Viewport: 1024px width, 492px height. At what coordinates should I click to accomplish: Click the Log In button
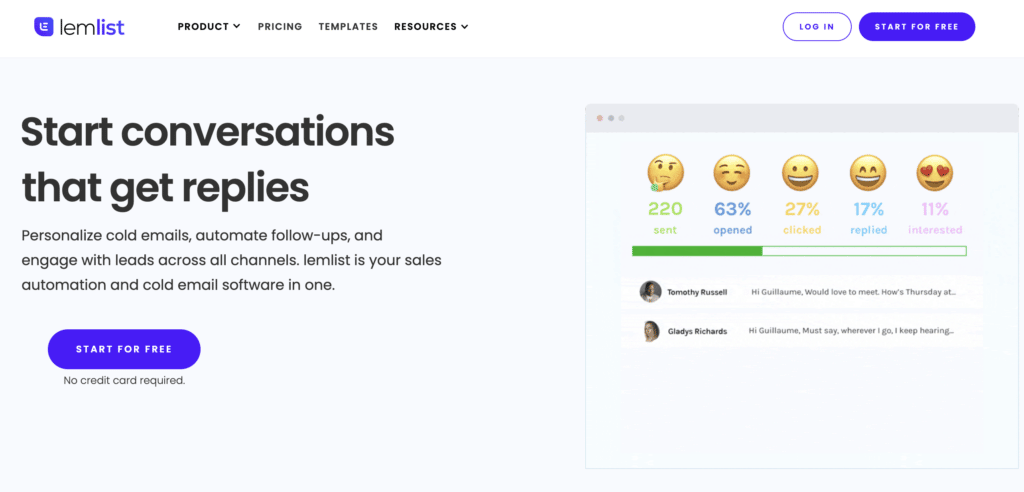click(817, 27)
